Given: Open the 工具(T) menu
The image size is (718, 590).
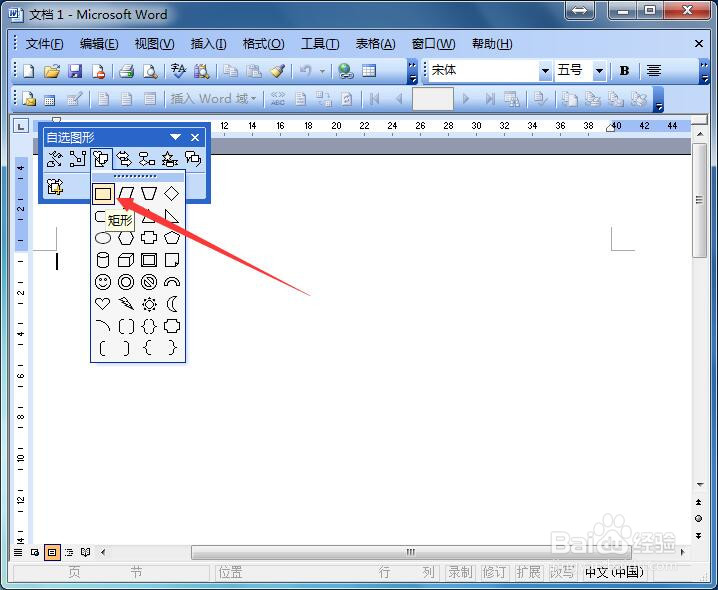Looking at the screenshot, I should coord(320,44).
